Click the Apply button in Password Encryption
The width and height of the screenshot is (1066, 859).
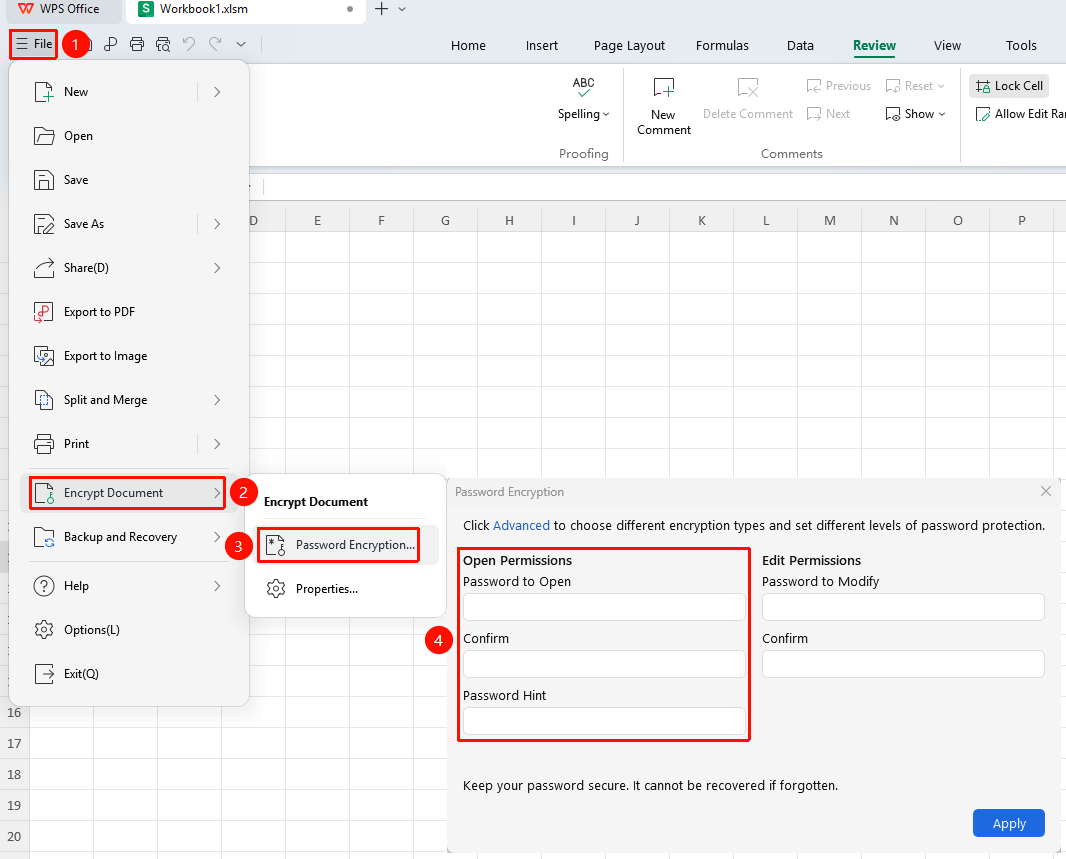[x=1009, y=823]
